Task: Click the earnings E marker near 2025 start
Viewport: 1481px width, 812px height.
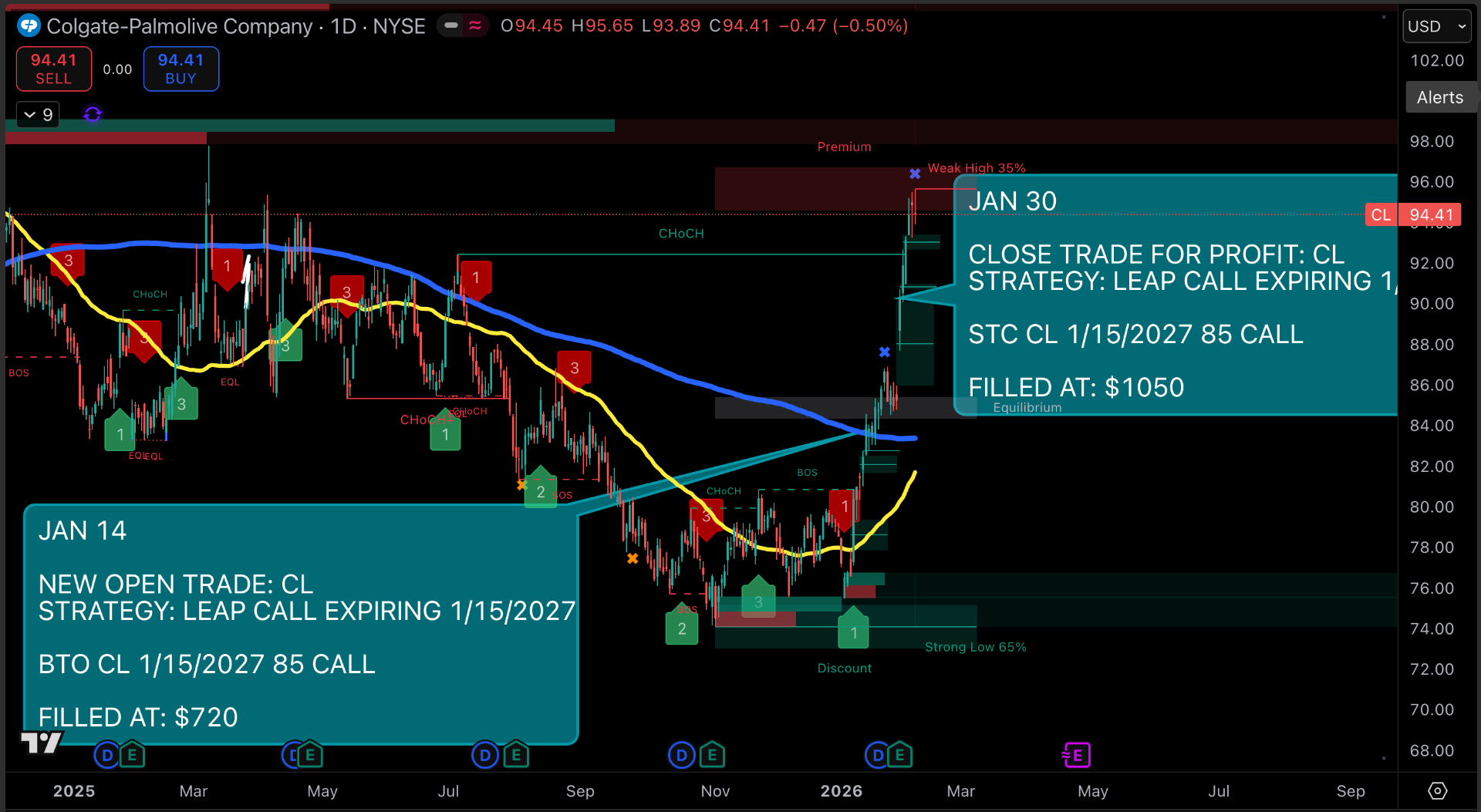Action: (x=132, y=755)
